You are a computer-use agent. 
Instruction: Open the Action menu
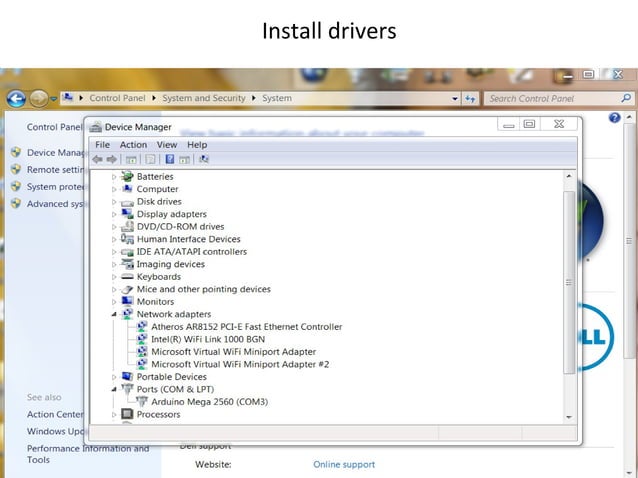coord(133,145)
